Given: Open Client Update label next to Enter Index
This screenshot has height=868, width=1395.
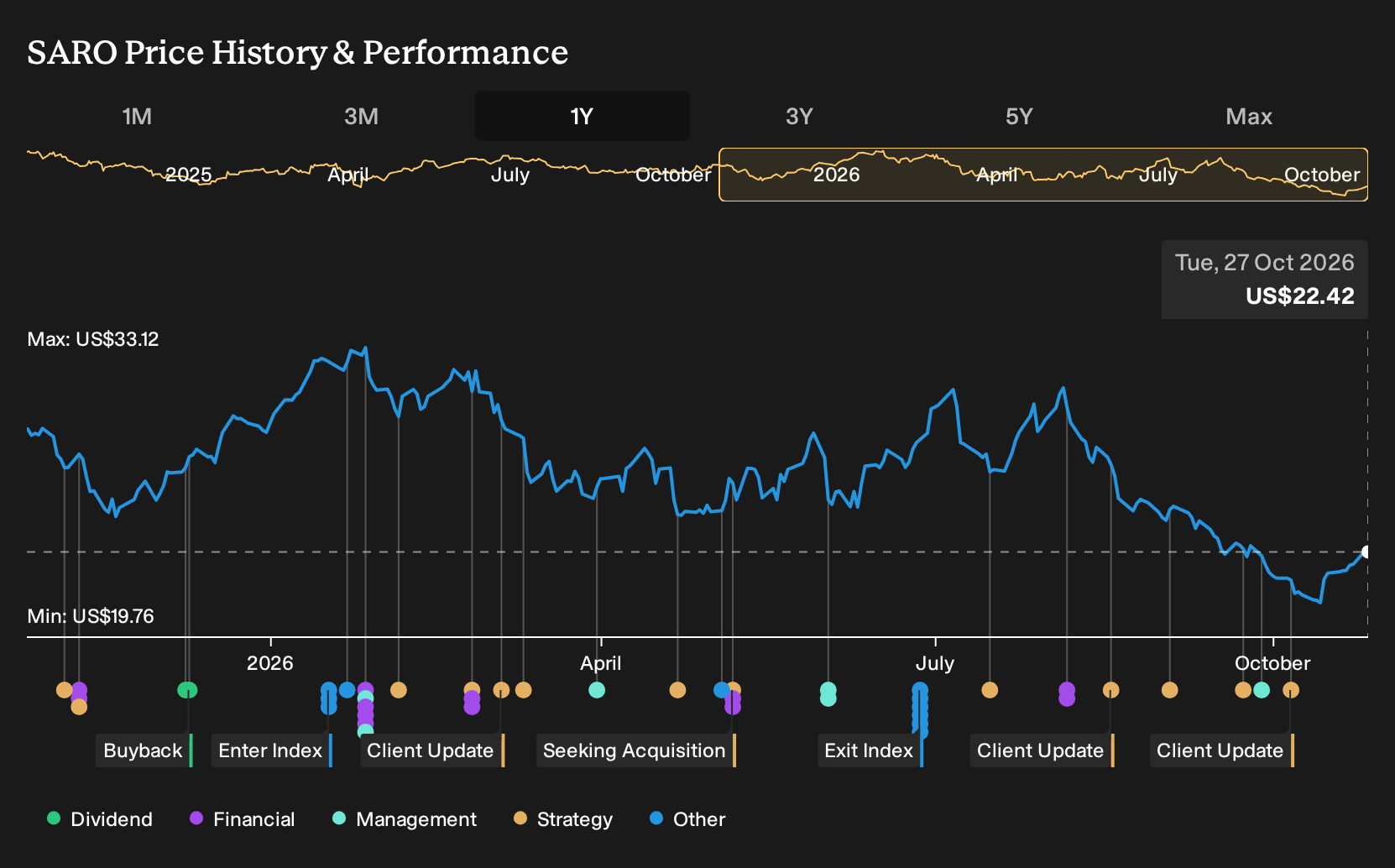Looking at the screenshot, I should click(432, 750).
